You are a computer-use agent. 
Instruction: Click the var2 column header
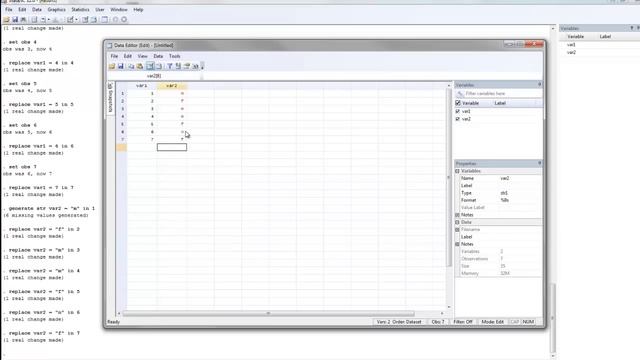pos(172,86)
